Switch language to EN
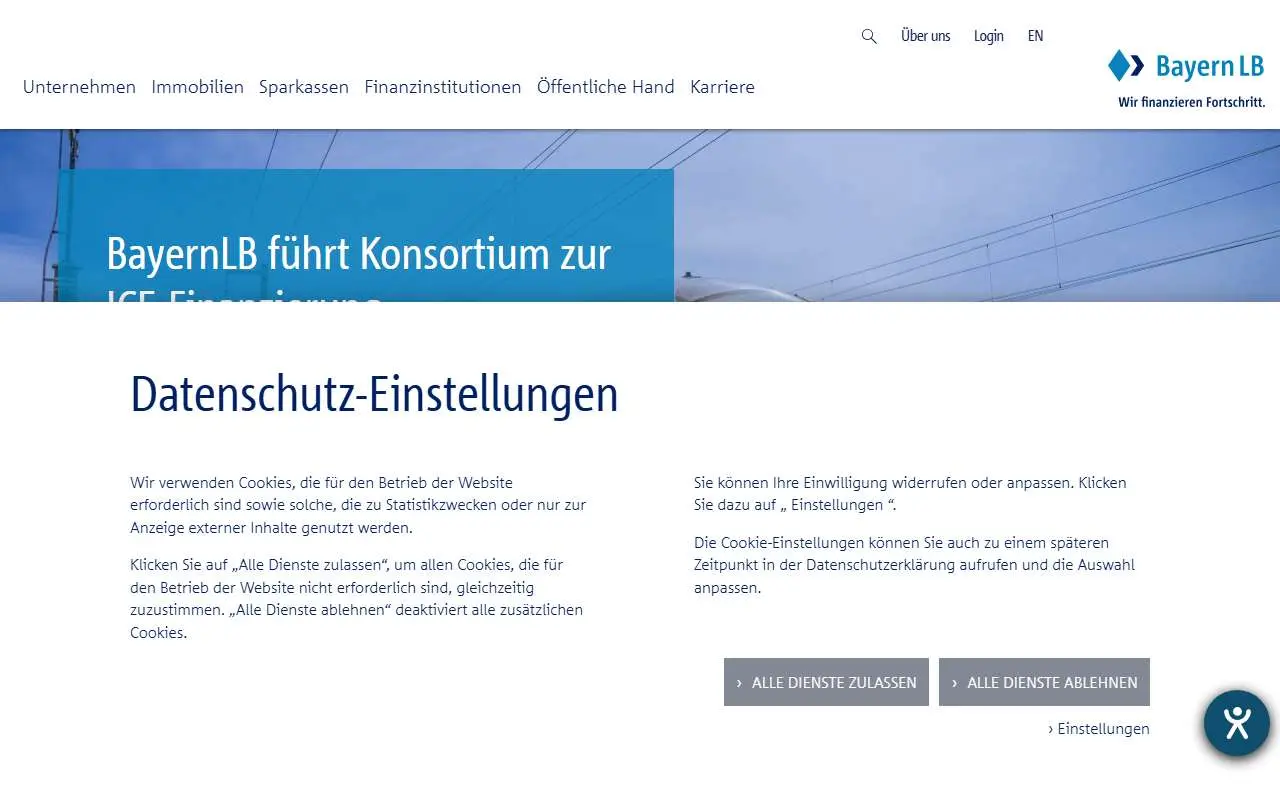Screen dimensions: 1280x800 click(1035, 36)
